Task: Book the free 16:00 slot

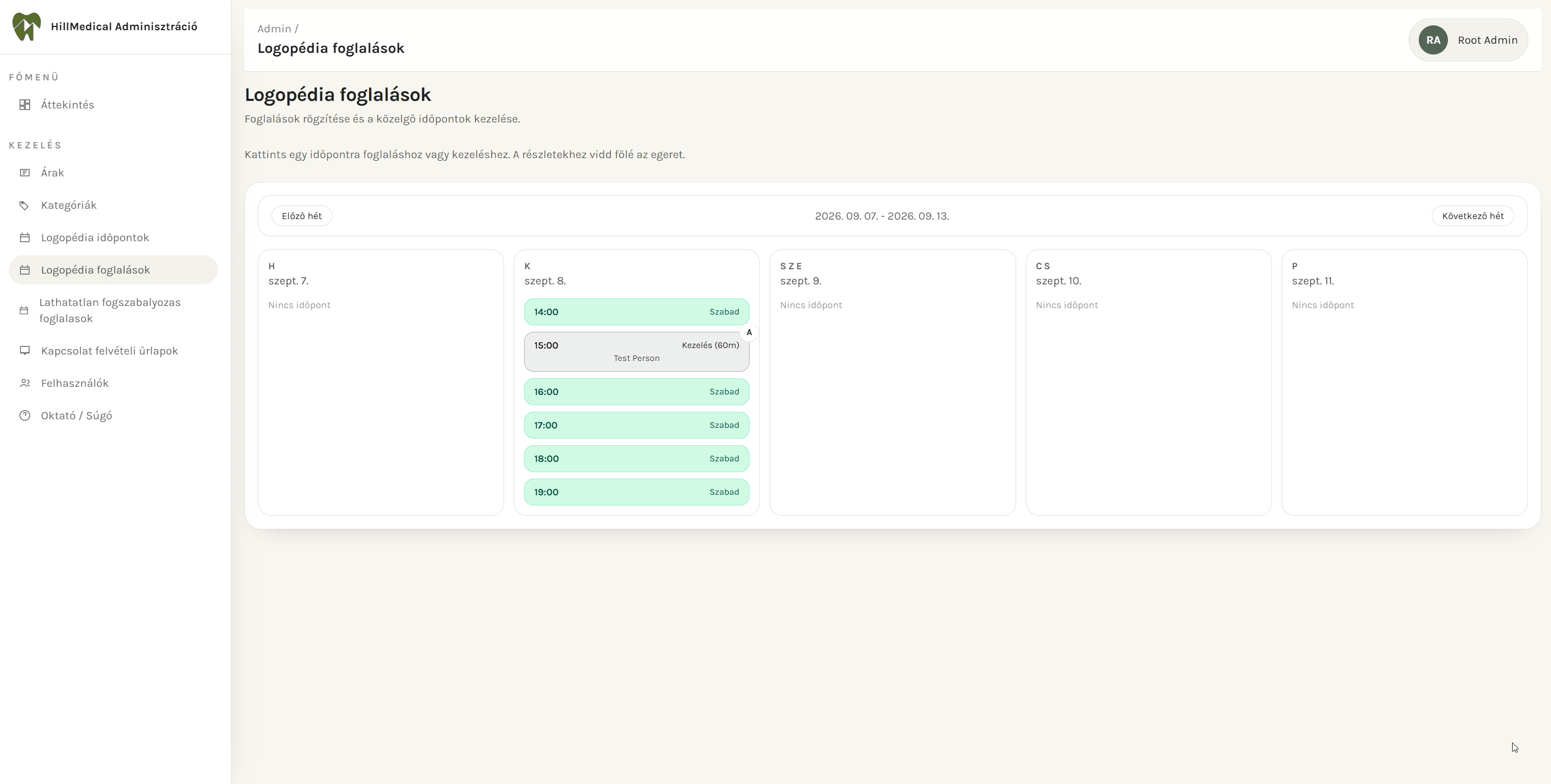Action: click(636, 392)
